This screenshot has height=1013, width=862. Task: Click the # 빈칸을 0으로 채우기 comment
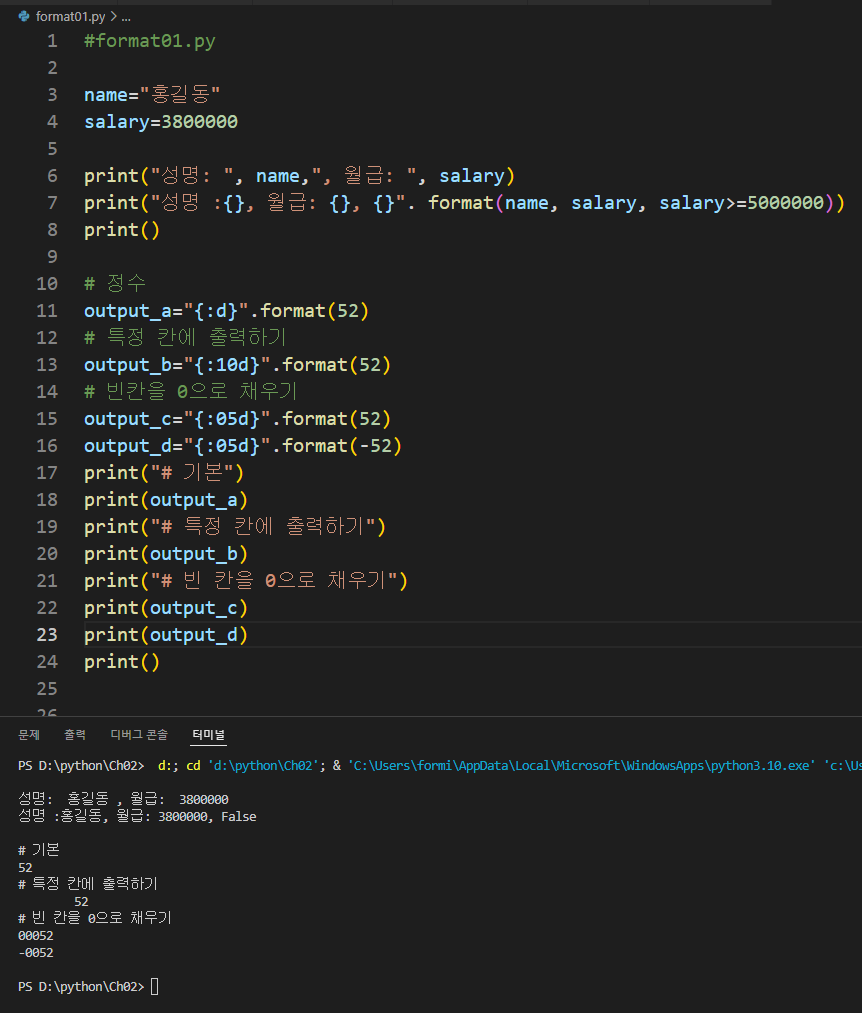(x=191, y=392)
